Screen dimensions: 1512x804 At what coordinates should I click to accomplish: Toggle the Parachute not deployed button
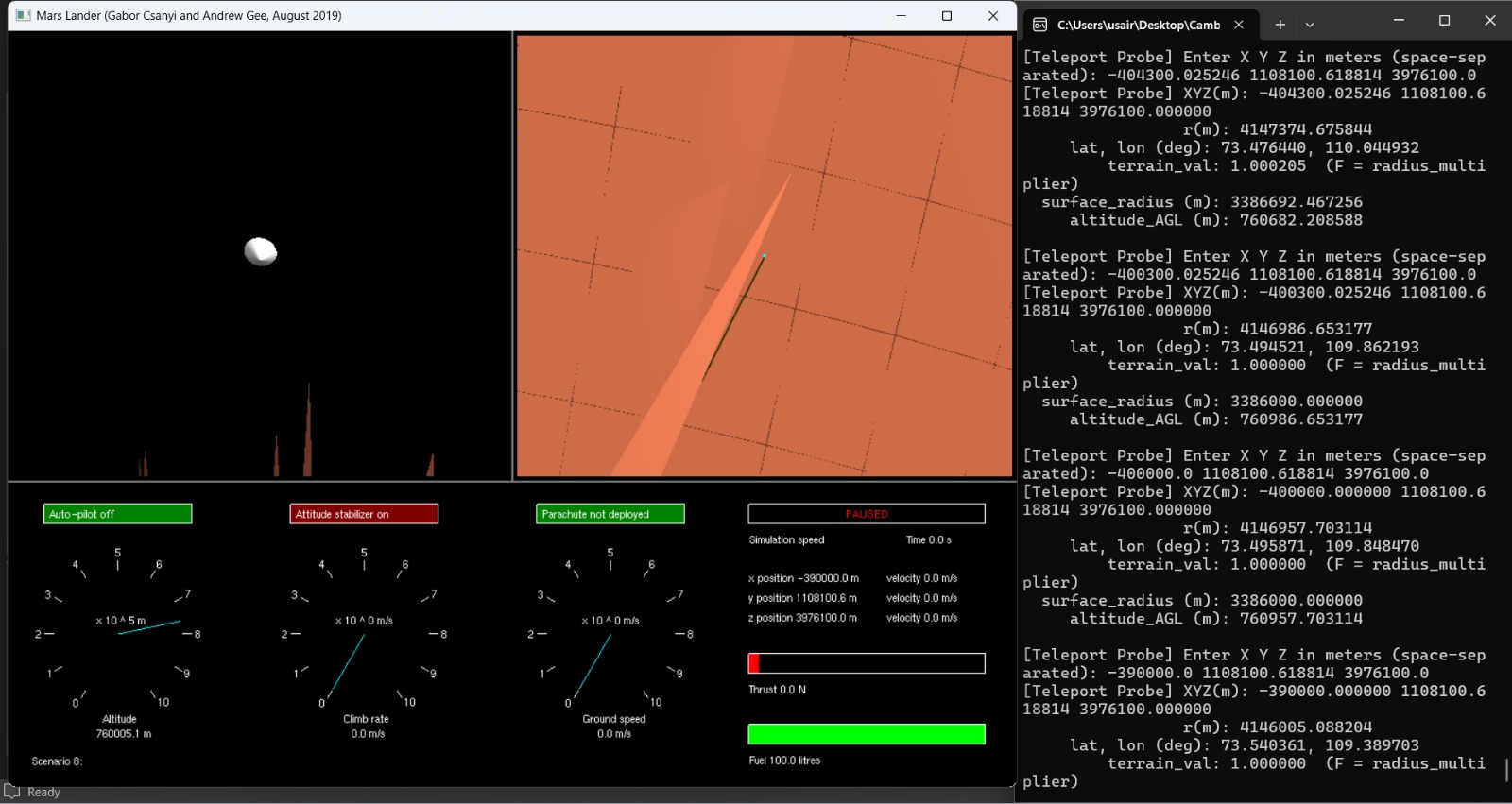click(610, 514)
